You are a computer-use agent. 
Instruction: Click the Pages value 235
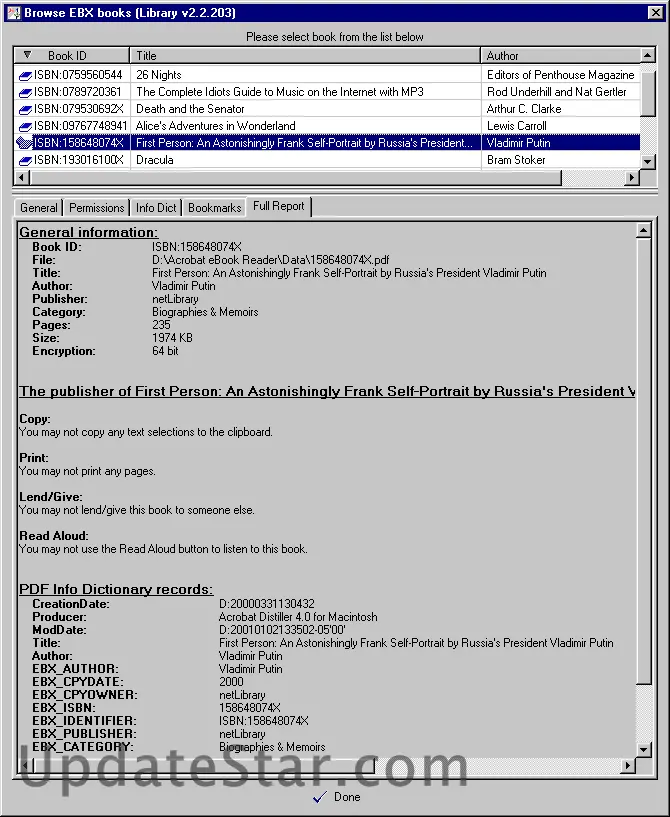click(161, 325)
